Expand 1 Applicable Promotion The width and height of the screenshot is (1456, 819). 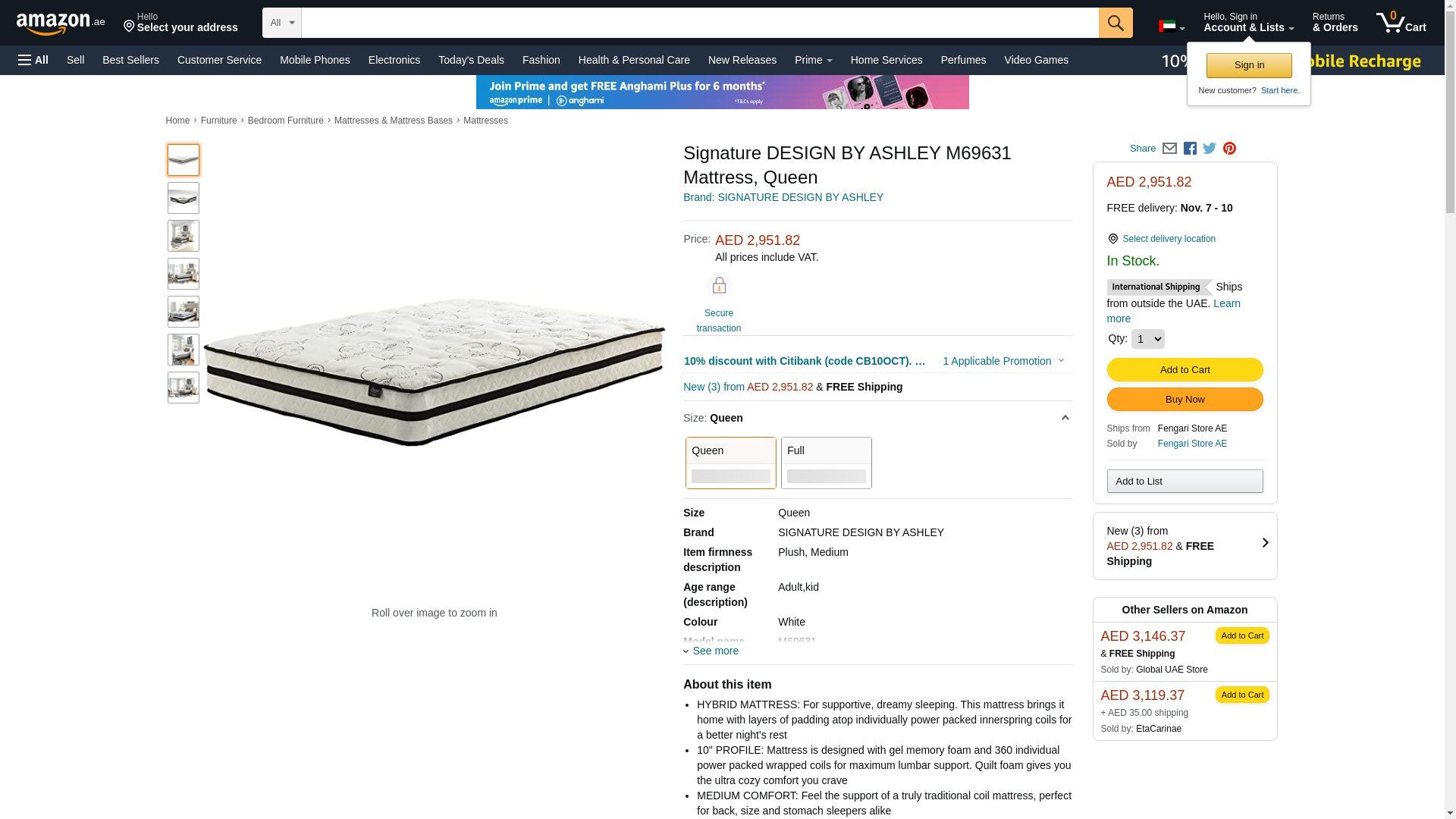1003,361
